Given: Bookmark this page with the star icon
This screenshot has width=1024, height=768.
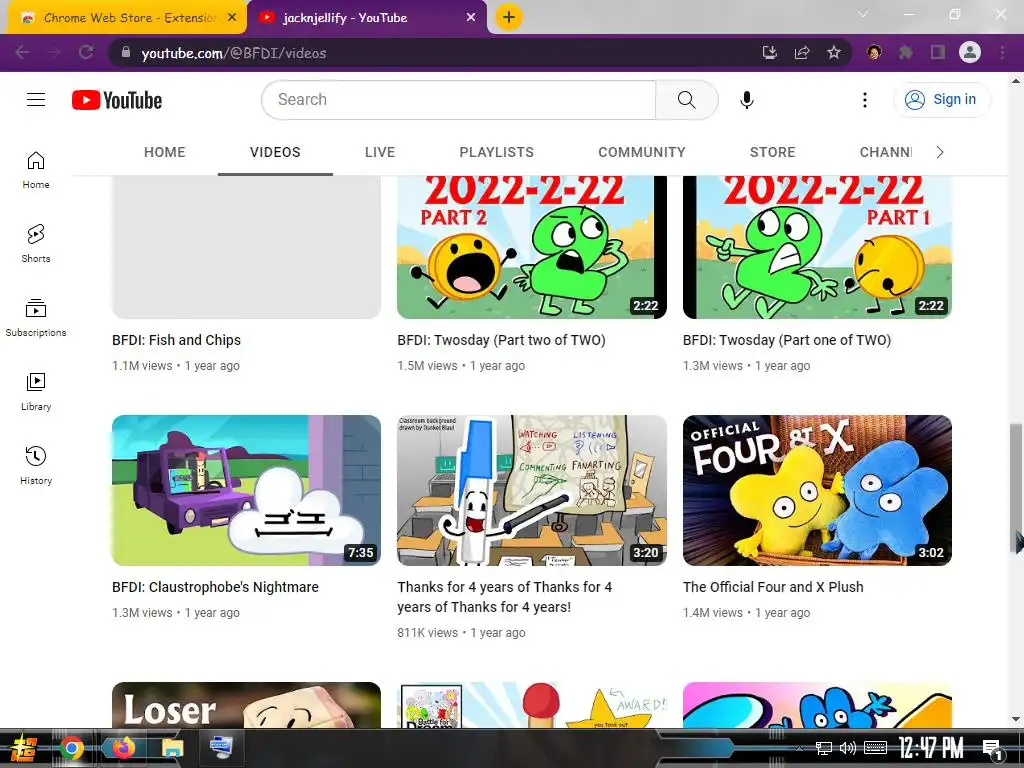Looking at the screenshot, I should (x=834, y=52).
